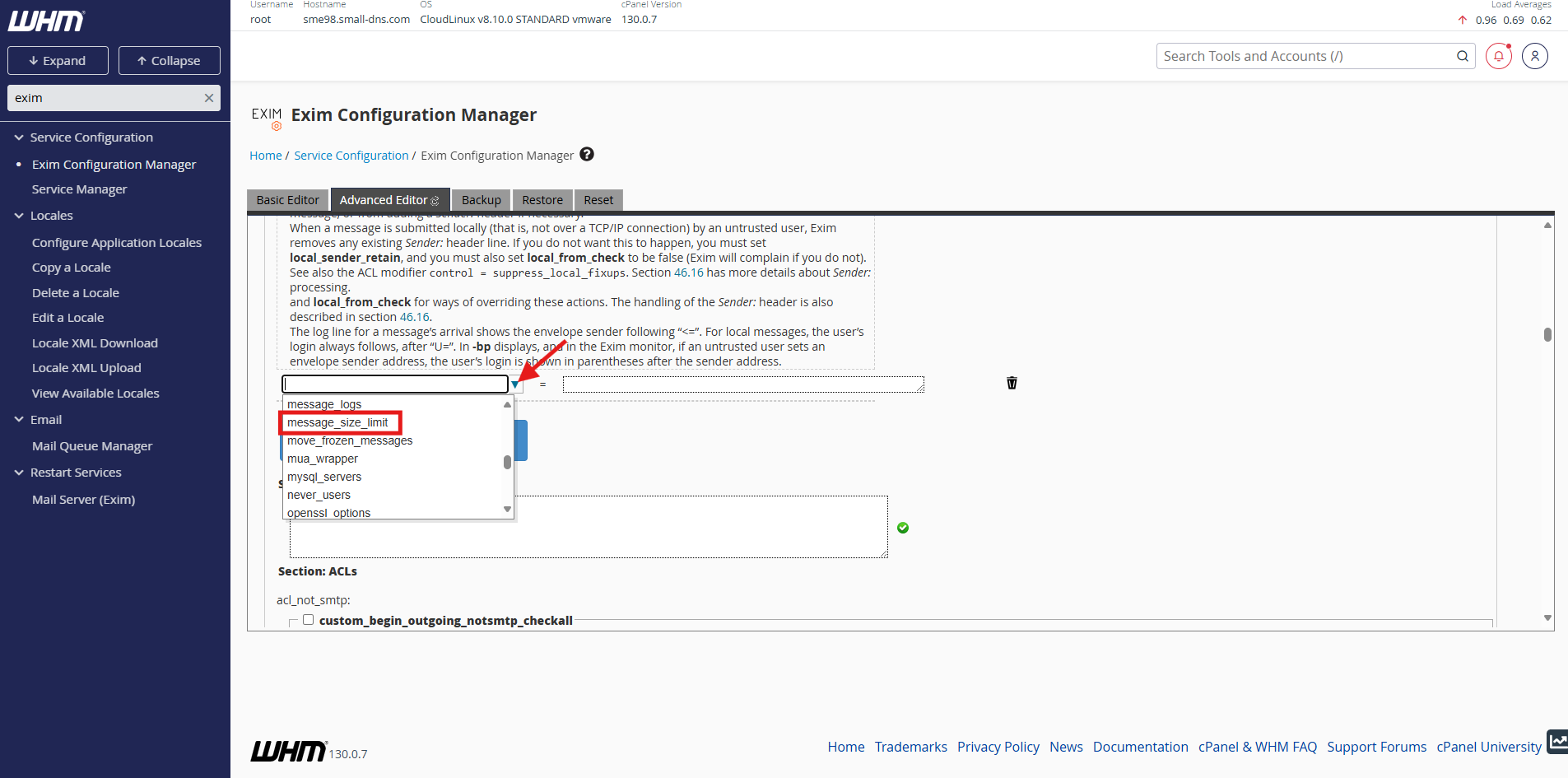
Task: Open the statistics chart icon in footer
Action: click(x=1557, y=741)
